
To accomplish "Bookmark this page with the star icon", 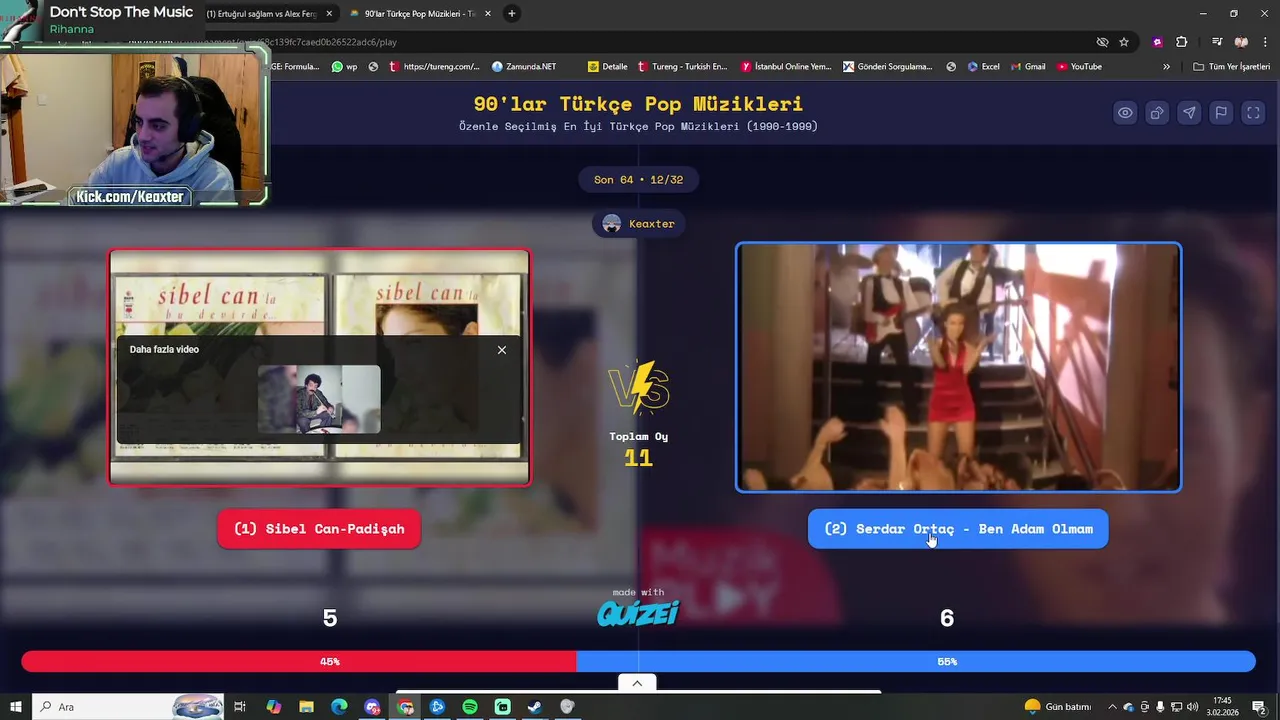I will click(x=1124, y=42).
